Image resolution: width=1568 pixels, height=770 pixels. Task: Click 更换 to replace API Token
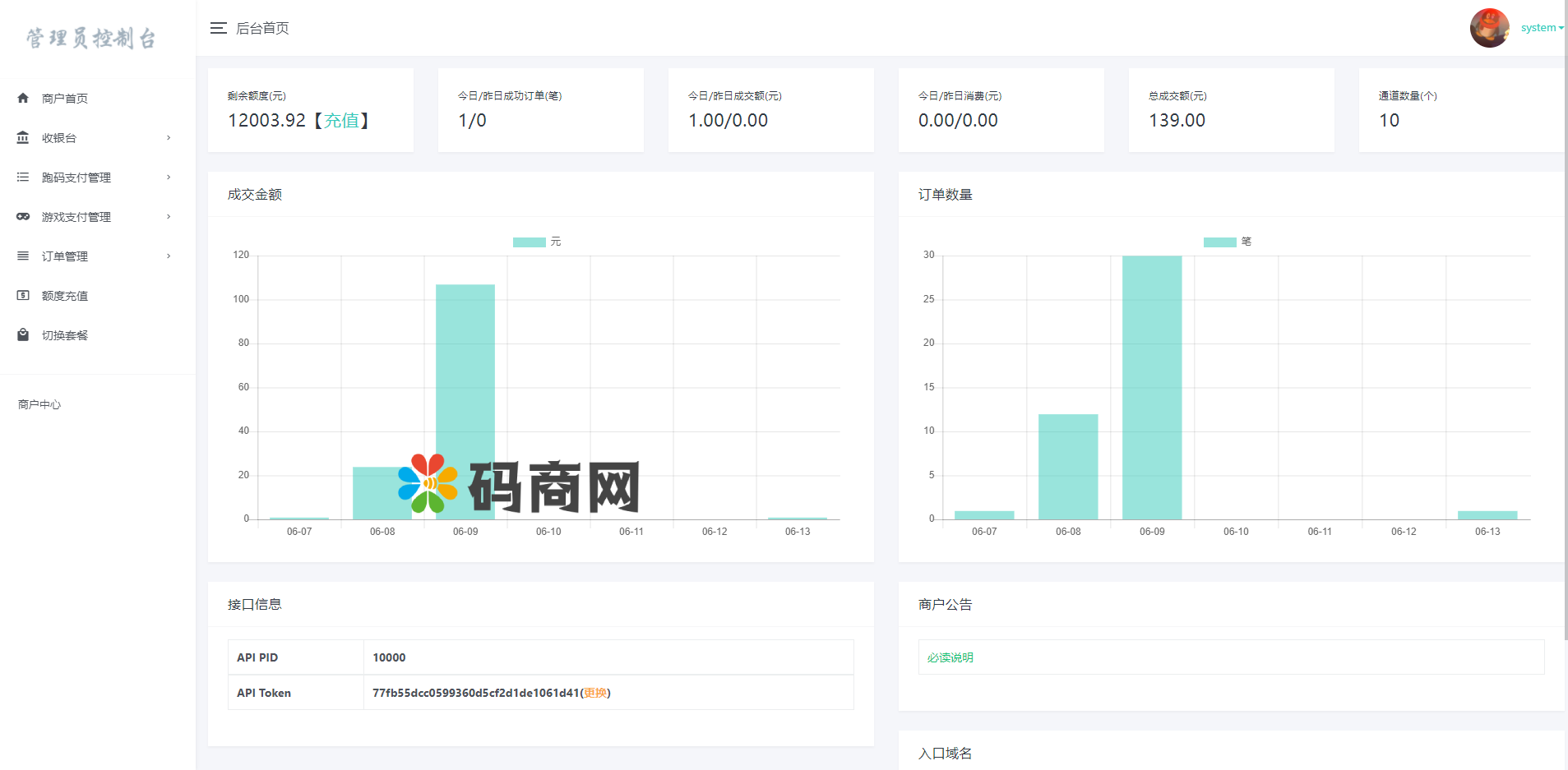point(595,693)
